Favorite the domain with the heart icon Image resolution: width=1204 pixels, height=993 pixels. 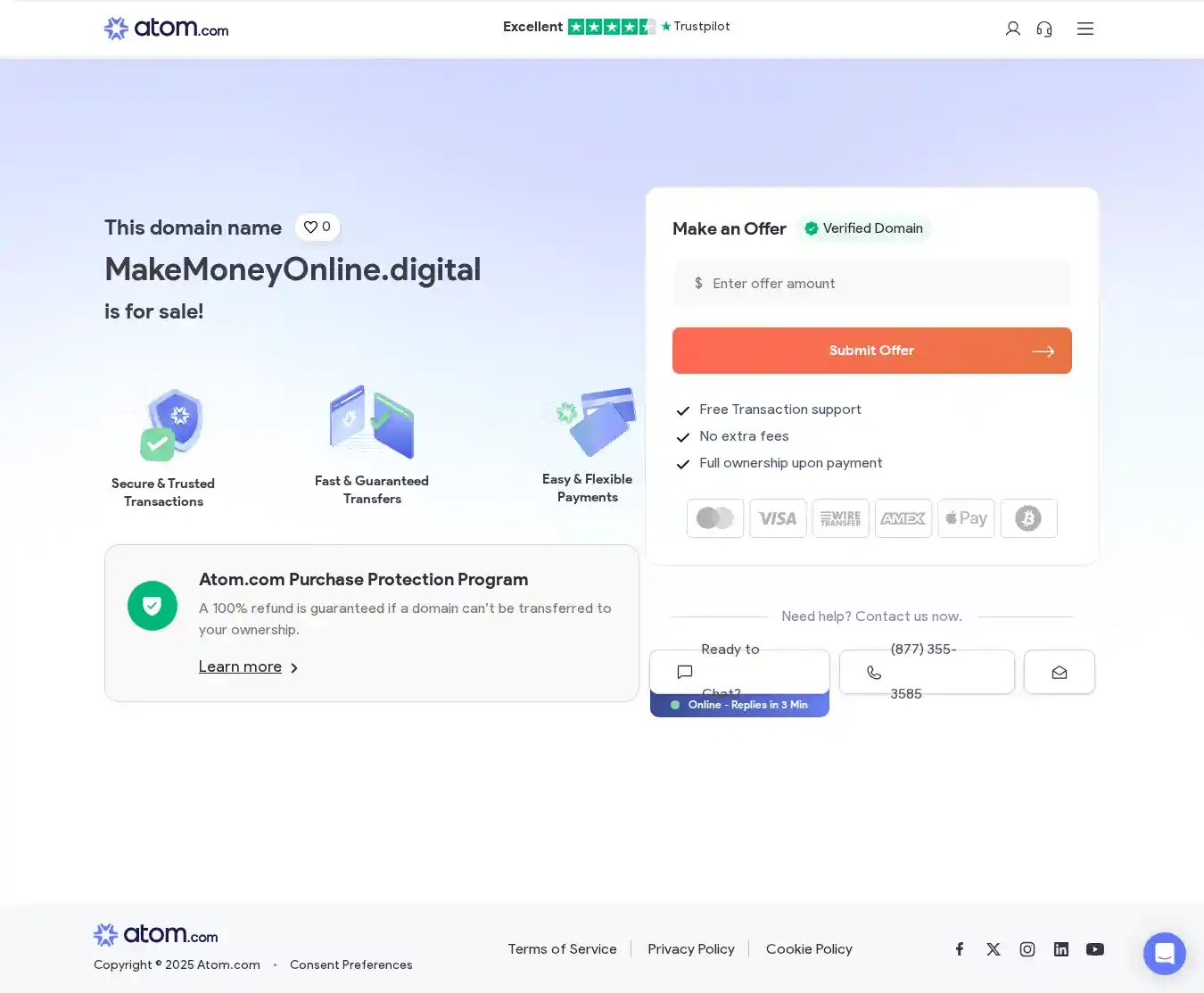pos(317,227)
